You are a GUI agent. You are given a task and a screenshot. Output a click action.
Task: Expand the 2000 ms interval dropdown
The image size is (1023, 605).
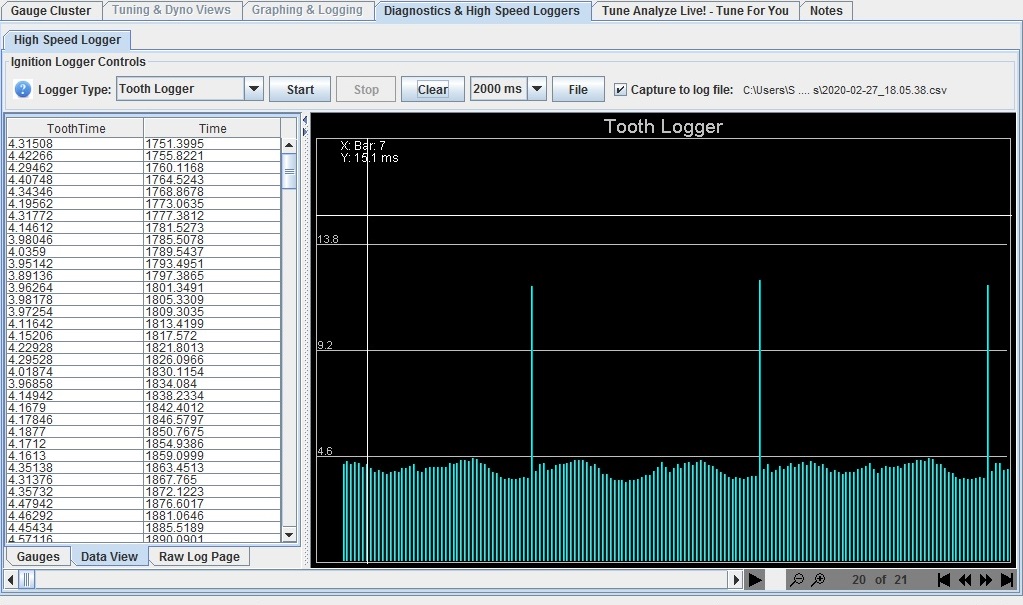coord(537,89)
